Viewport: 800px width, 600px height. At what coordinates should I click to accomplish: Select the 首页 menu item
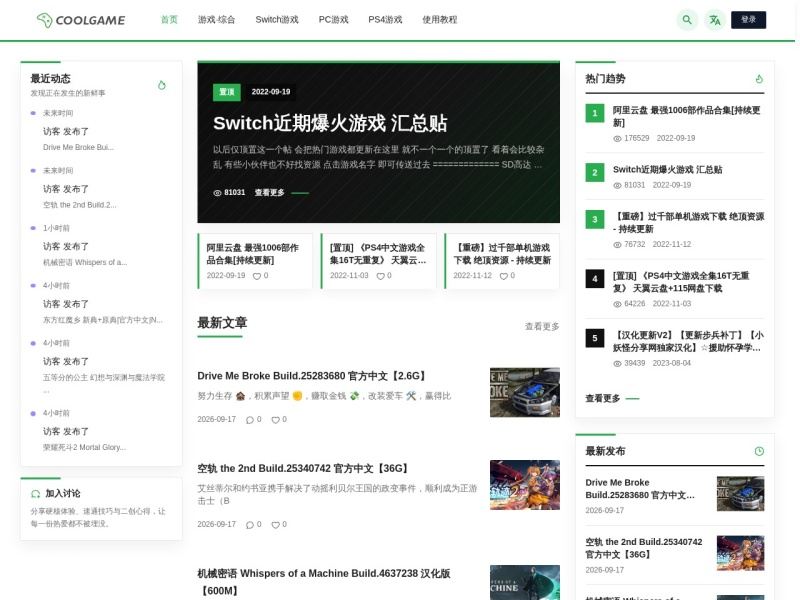click(169, 19)
